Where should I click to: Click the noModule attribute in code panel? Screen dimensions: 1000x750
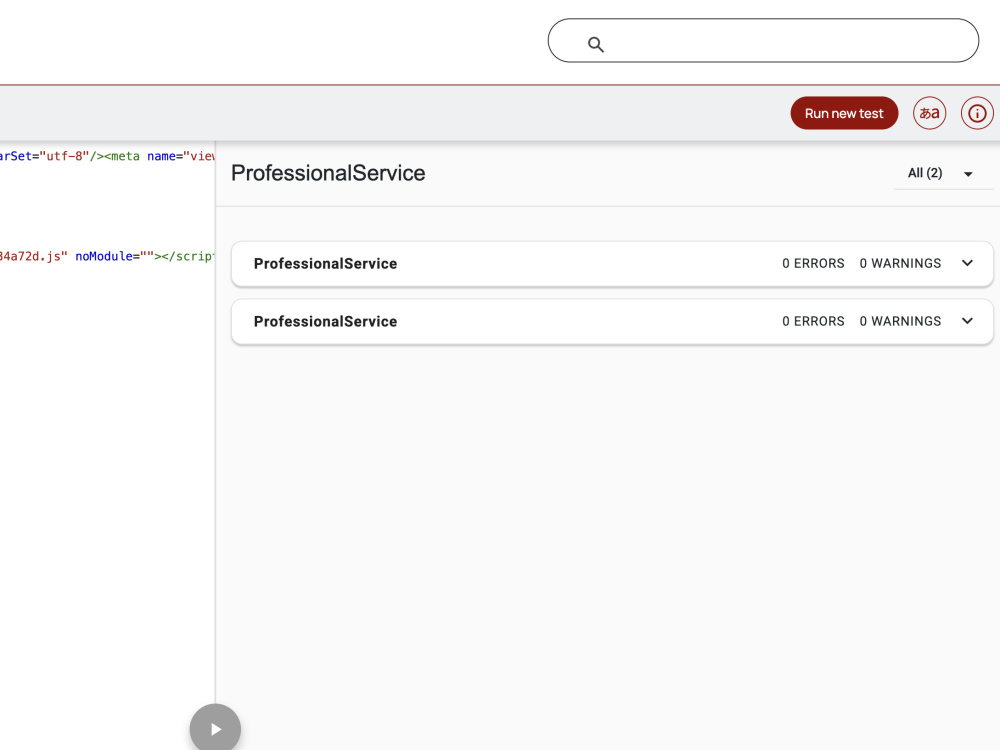pyautogui.click(x=104, y=256)
